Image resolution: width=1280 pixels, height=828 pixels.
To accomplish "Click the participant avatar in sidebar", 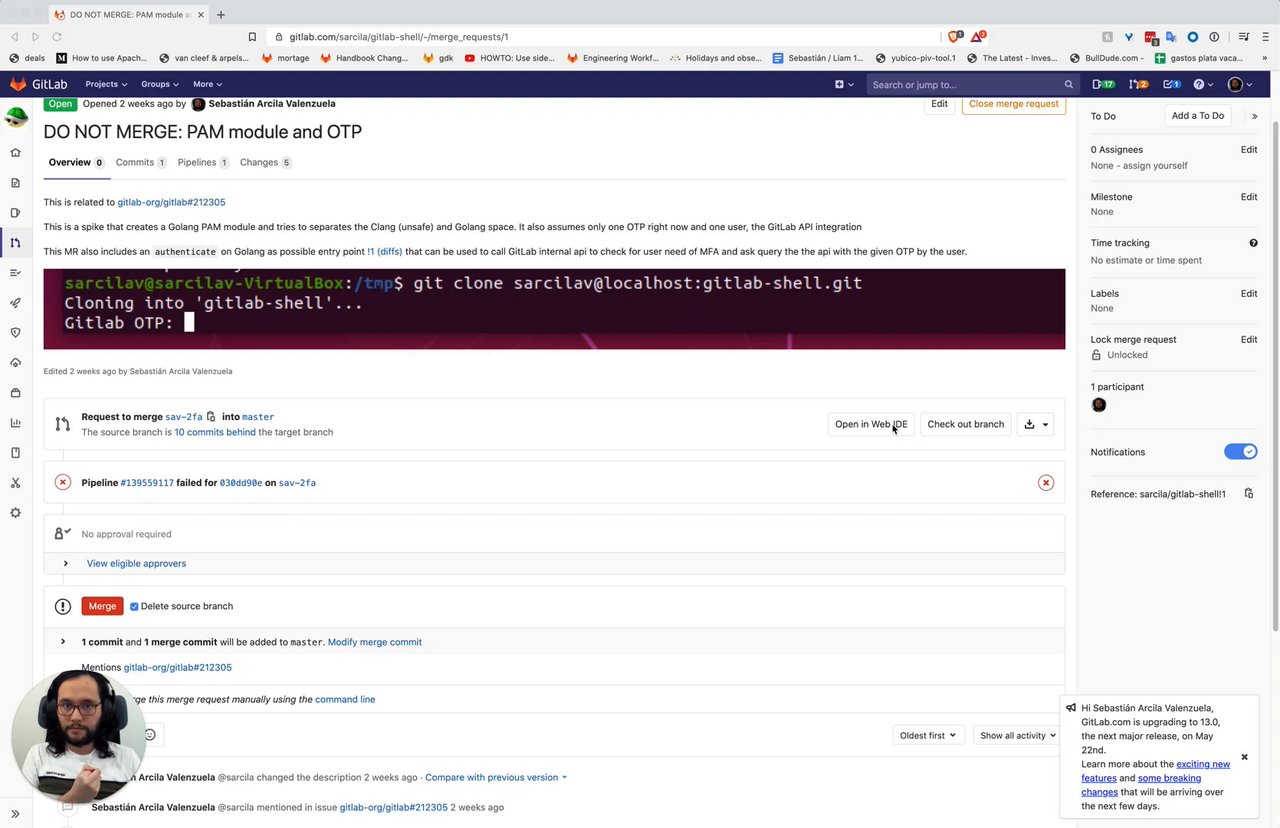I will 1099,405.
